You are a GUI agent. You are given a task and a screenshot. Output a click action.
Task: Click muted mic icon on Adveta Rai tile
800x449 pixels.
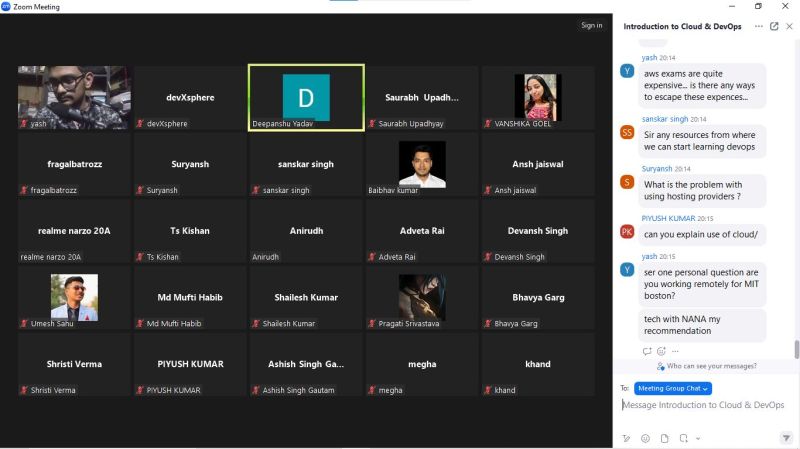pyautogui.click(x=372, y=257)
